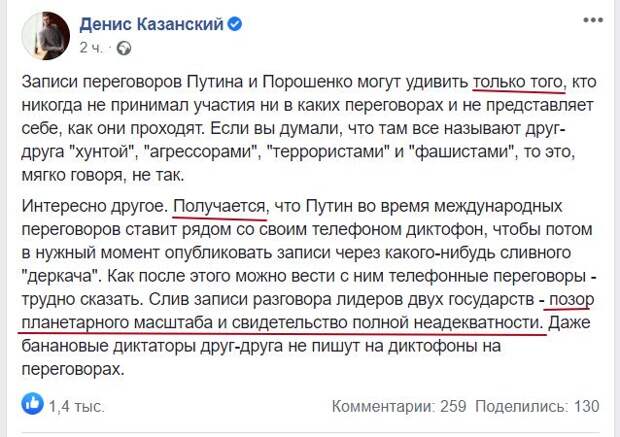The height and width of the screenshot is (437, 620).
Task: Open "Комментарии: 259" comments list
Action: [399, 406]
